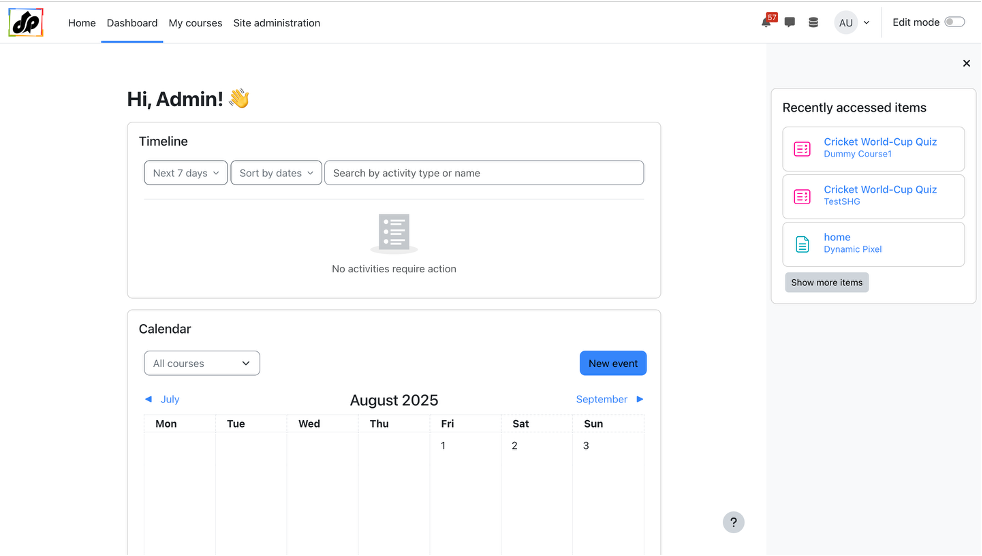Viewport: 982px width, 556px height.
Task: Open Cricket World-Cup Quiz in TestSHG
Action: point(880,189)
